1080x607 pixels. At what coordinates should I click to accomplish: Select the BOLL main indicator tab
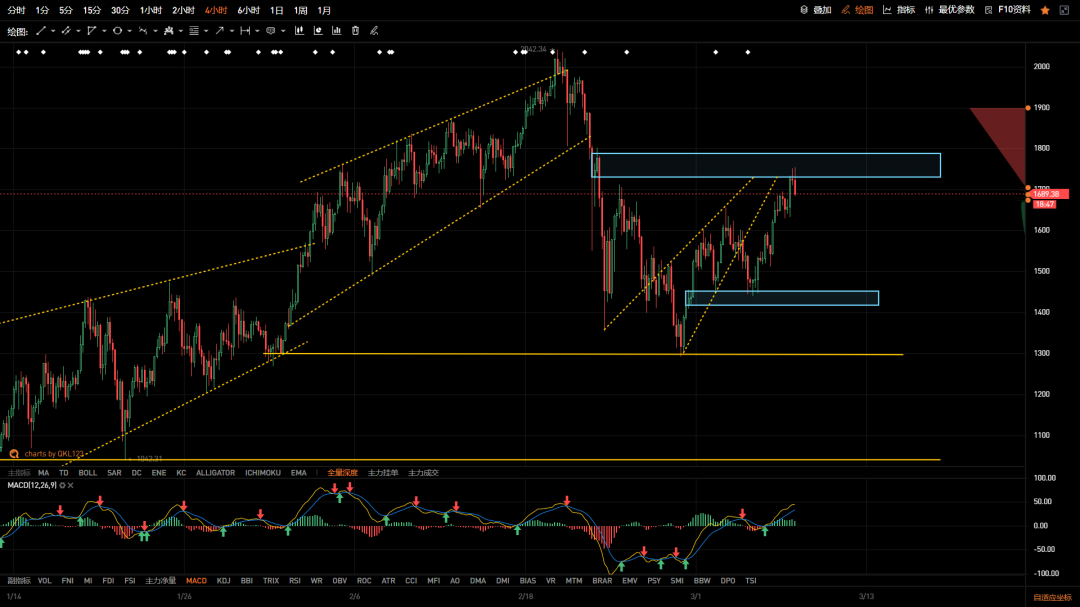tap(88, 473)
